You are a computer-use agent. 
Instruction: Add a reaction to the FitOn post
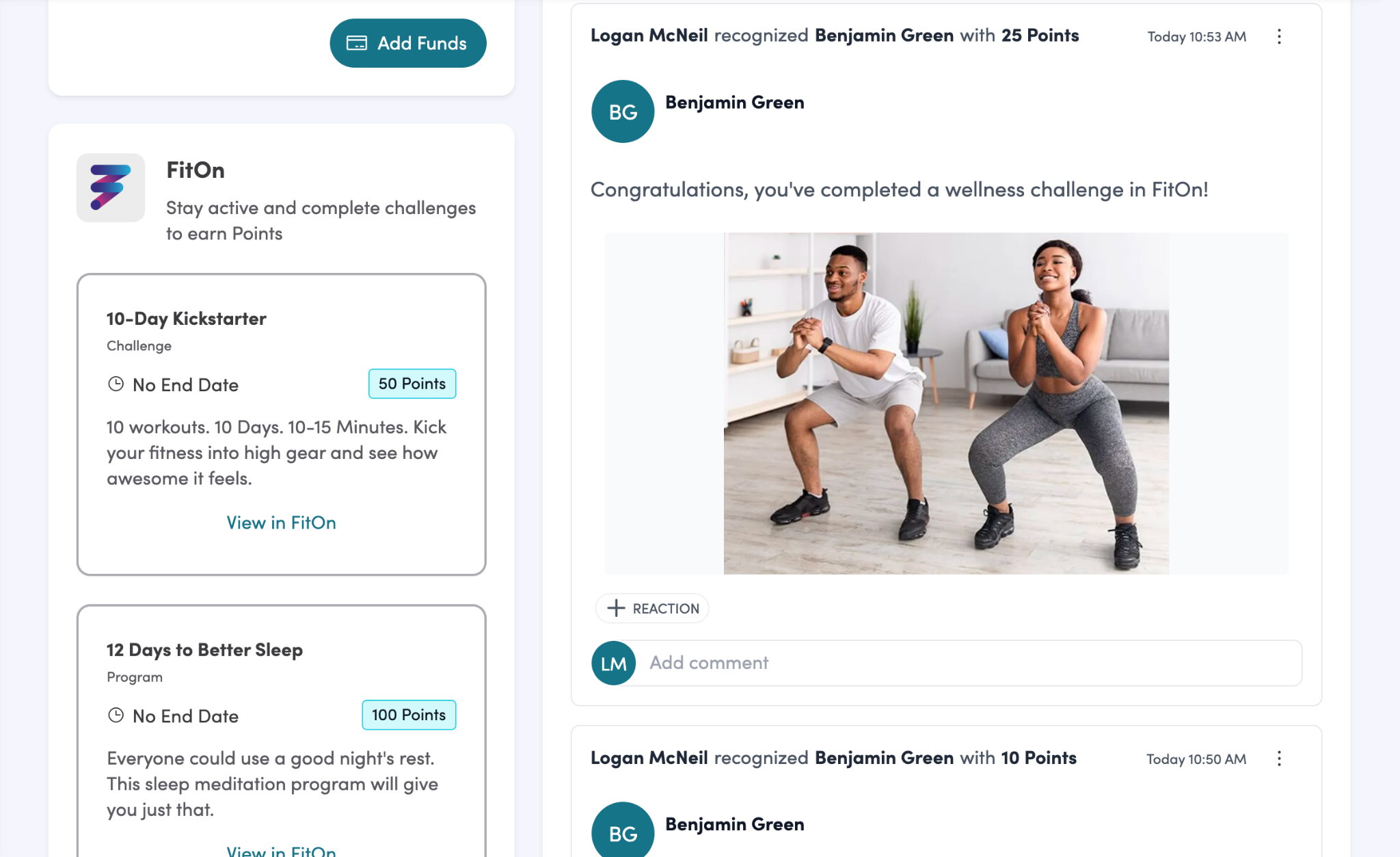[x=652, y=608]
